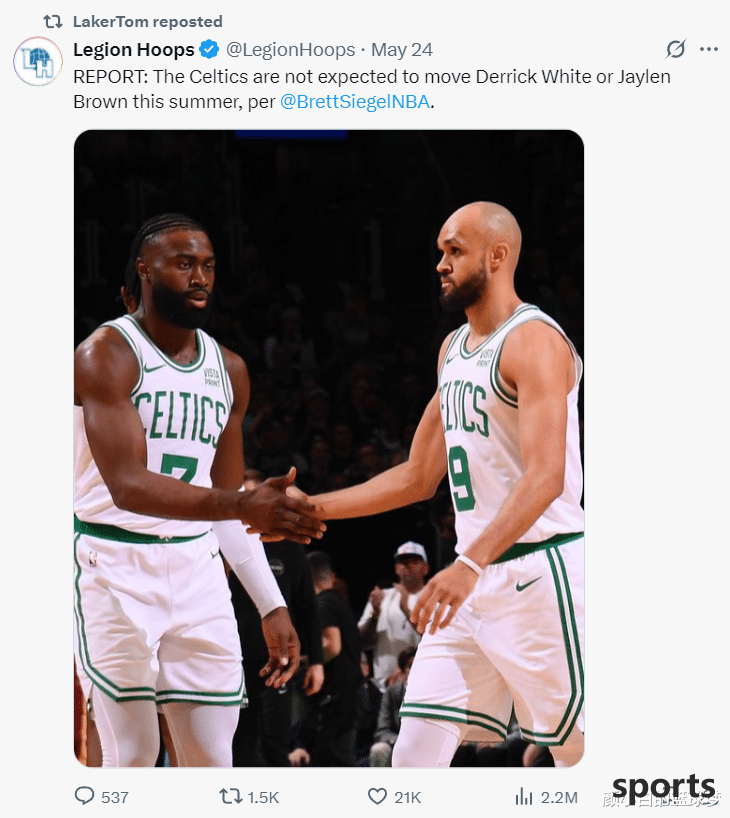
Task: Open the Legion Hoops profile avatar
Action: click(38, 62)
